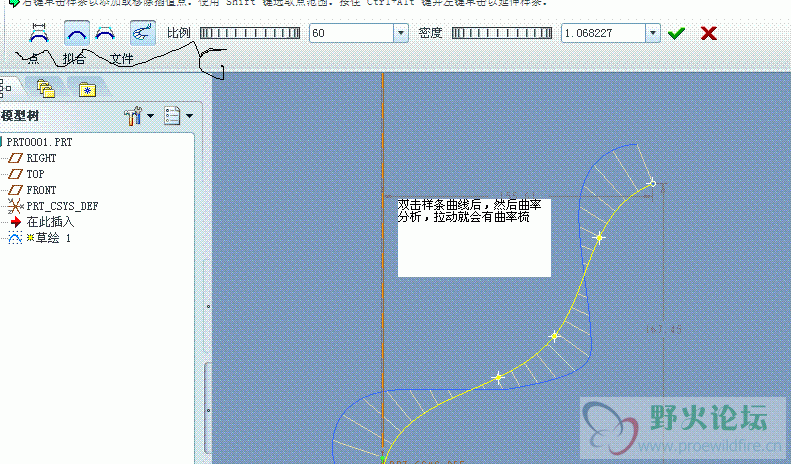Select spline dimension edit mode icon

(39, 33)
